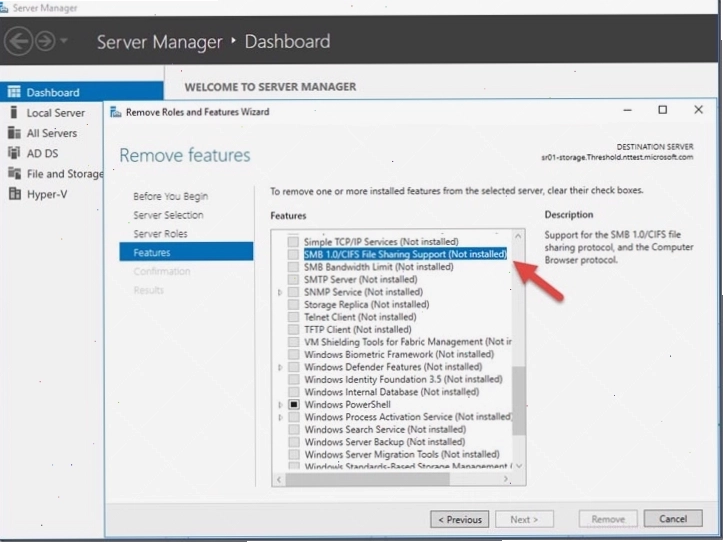Image resolution: width=723 pixels, height=543 pixels.
Task: Toggle Simple TCP/IP Services checkbox
Action: (293, 242)
